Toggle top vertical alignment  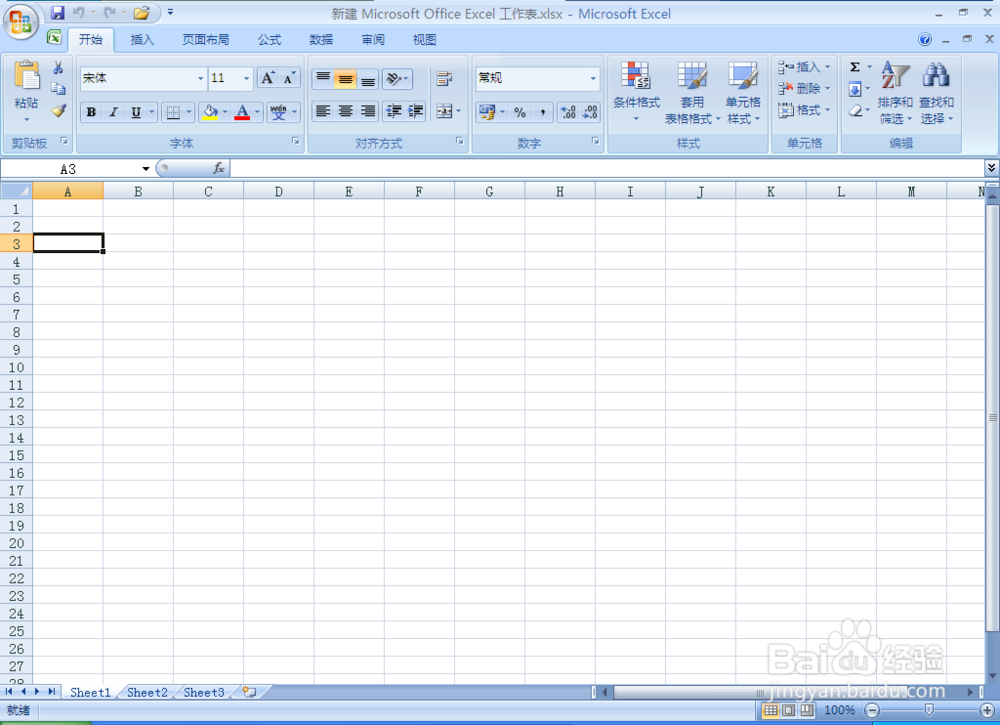click(x=323, y=78)
